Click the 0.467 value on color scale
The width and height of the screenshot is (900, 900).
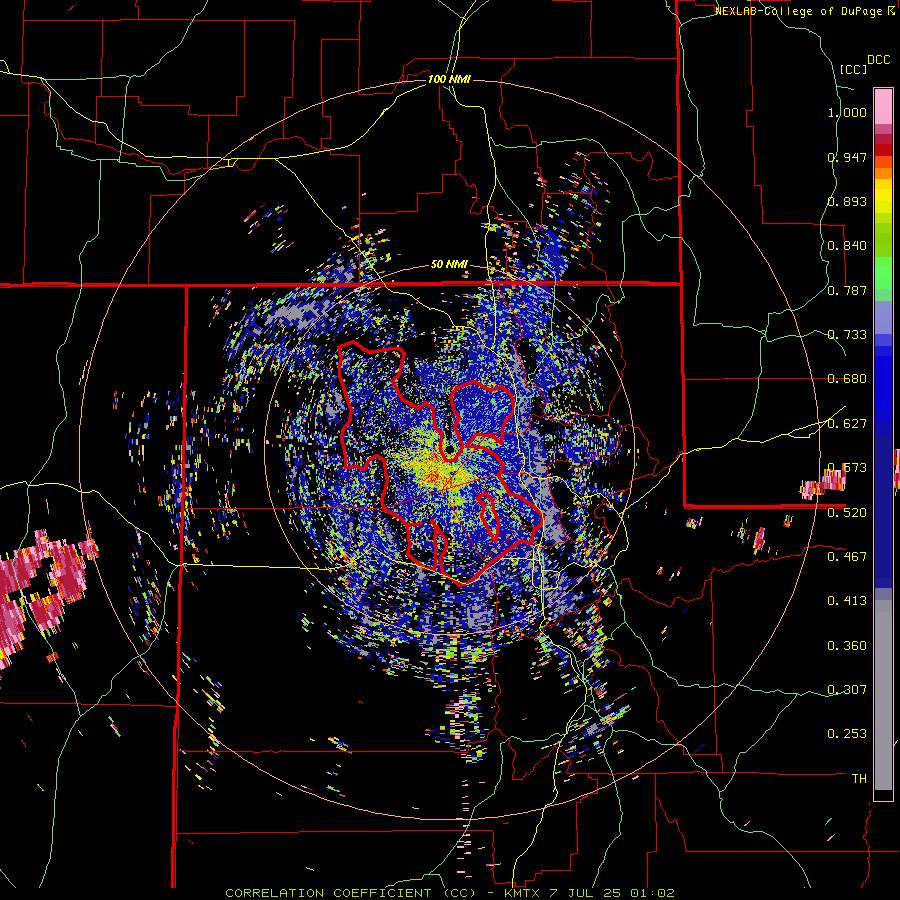point(847,557)
